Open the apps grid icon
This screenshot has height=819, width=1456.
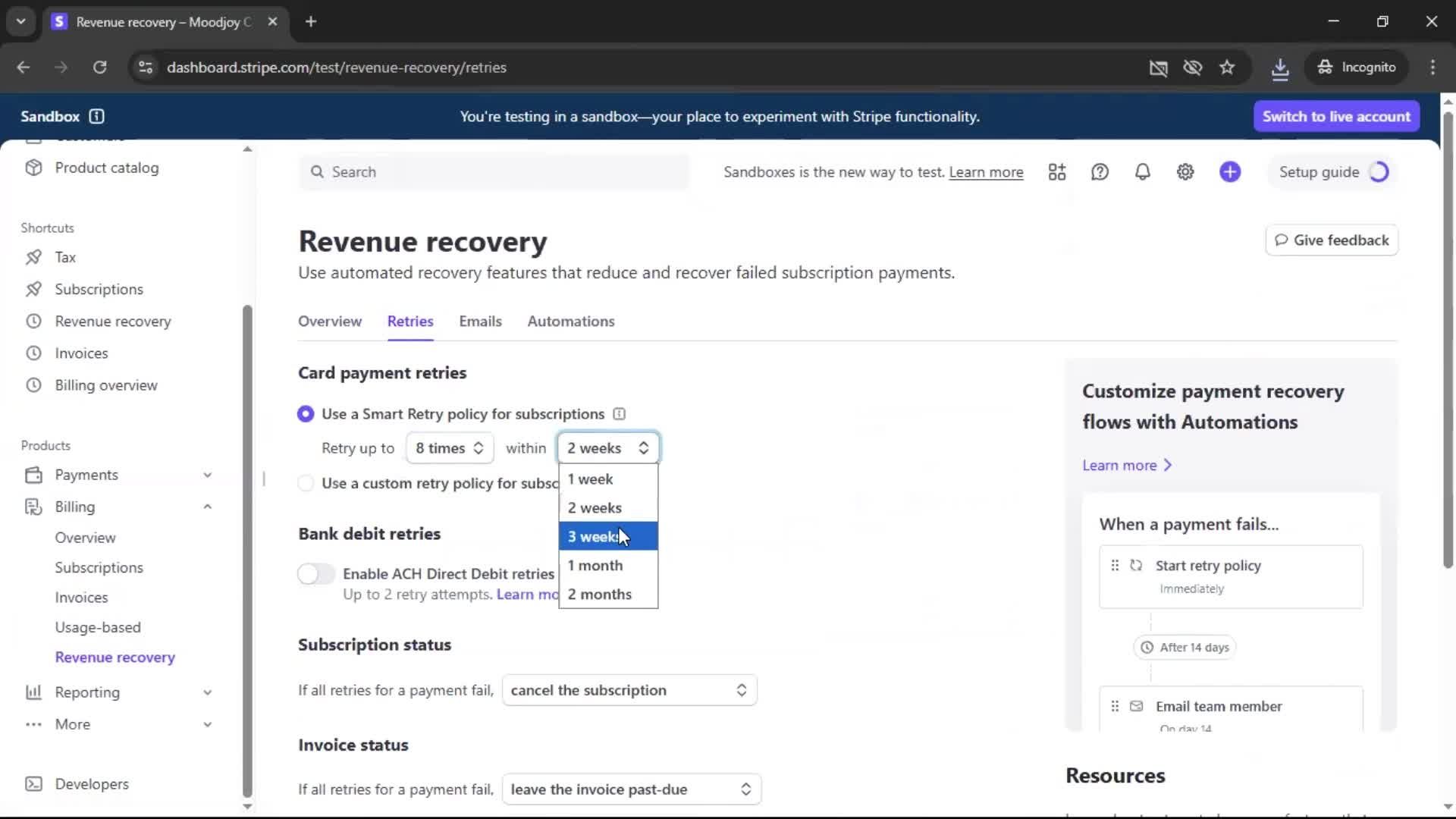(1057, 172)
